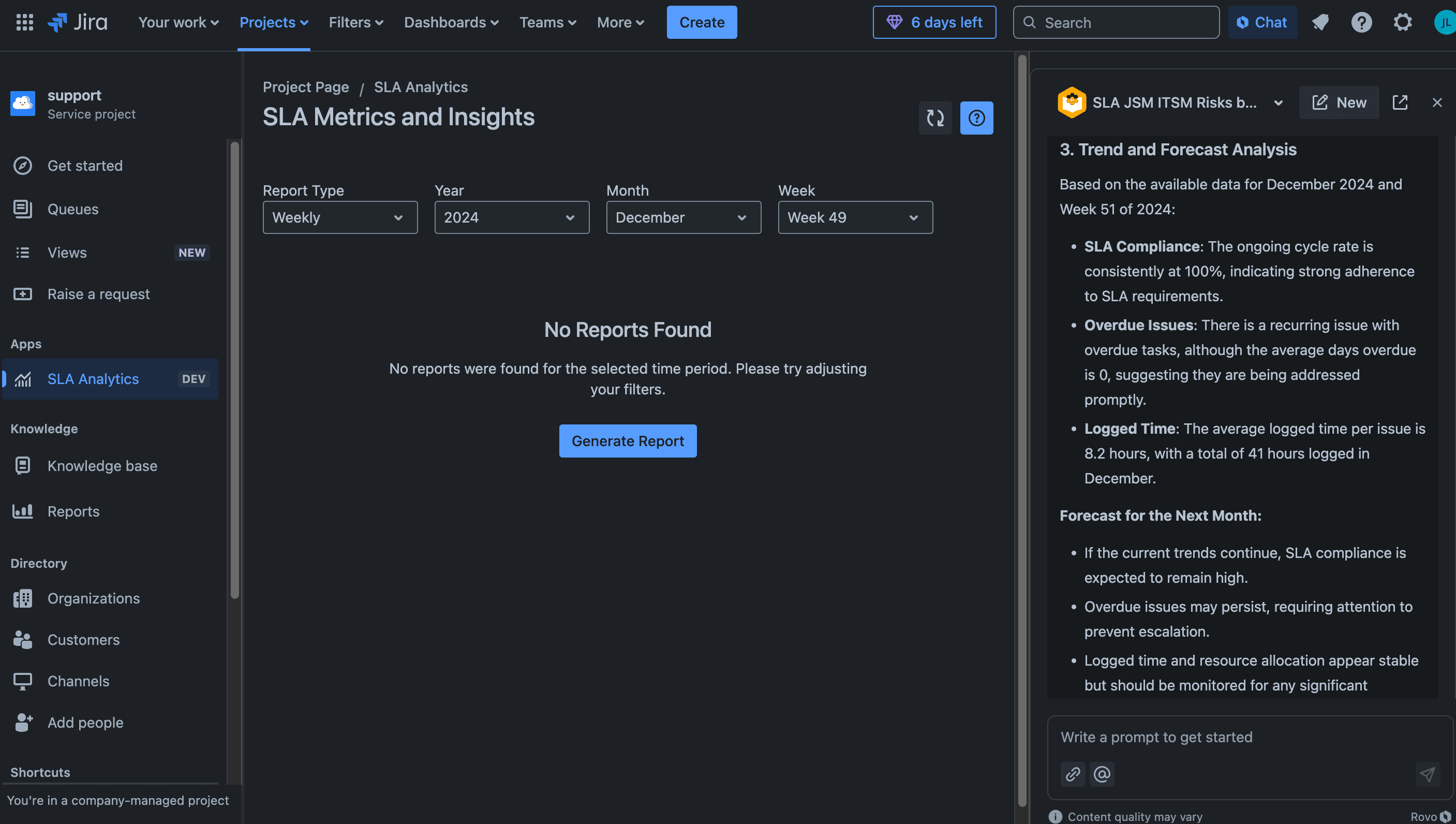Open the settings gear icon
The height and width of the screenshot is (824, 1456).
point(1402,22)
